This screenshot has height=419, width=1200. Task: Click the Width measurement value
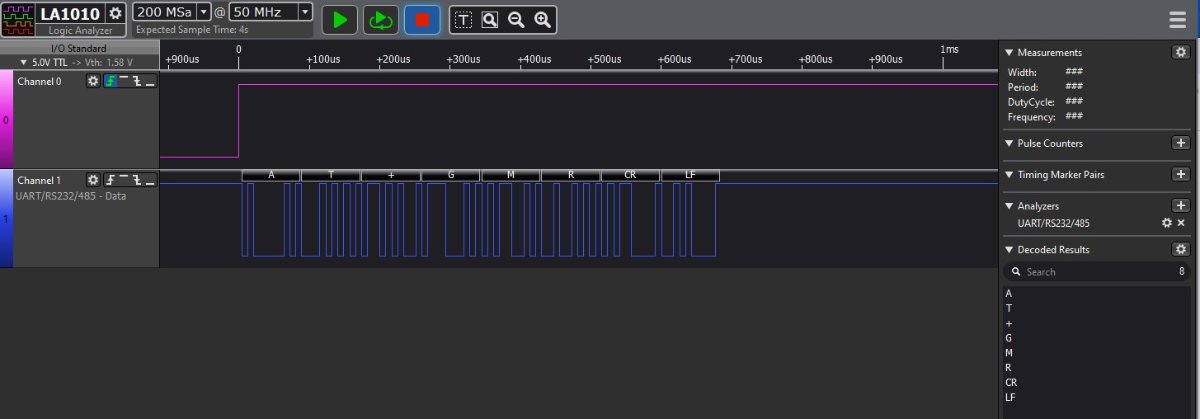click(1075, 72)
